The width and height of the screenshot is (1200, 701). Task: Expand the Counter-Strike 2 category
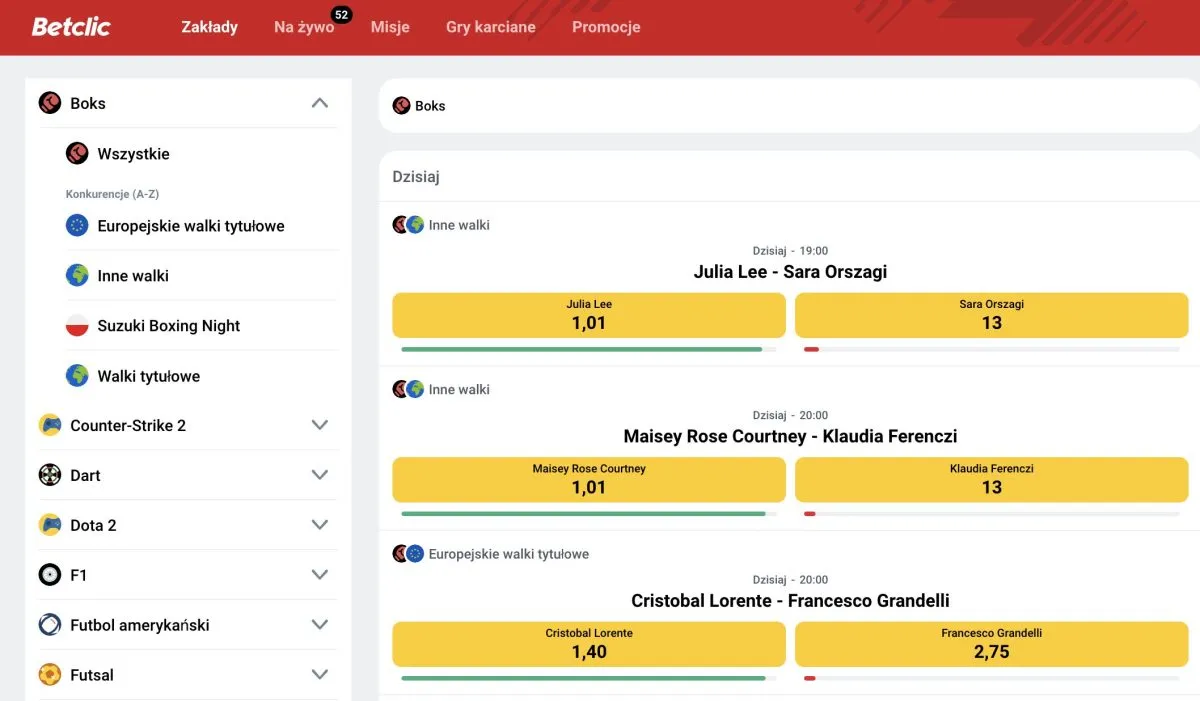point(320,425)
